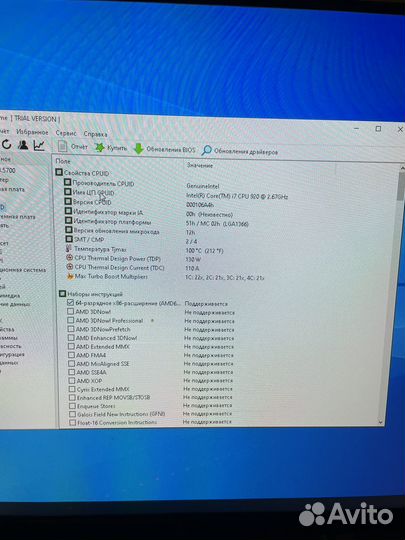Select icon beside Идентификатор платформы
This screenshot has width=405, height=540.
click(x=69, y=220)
